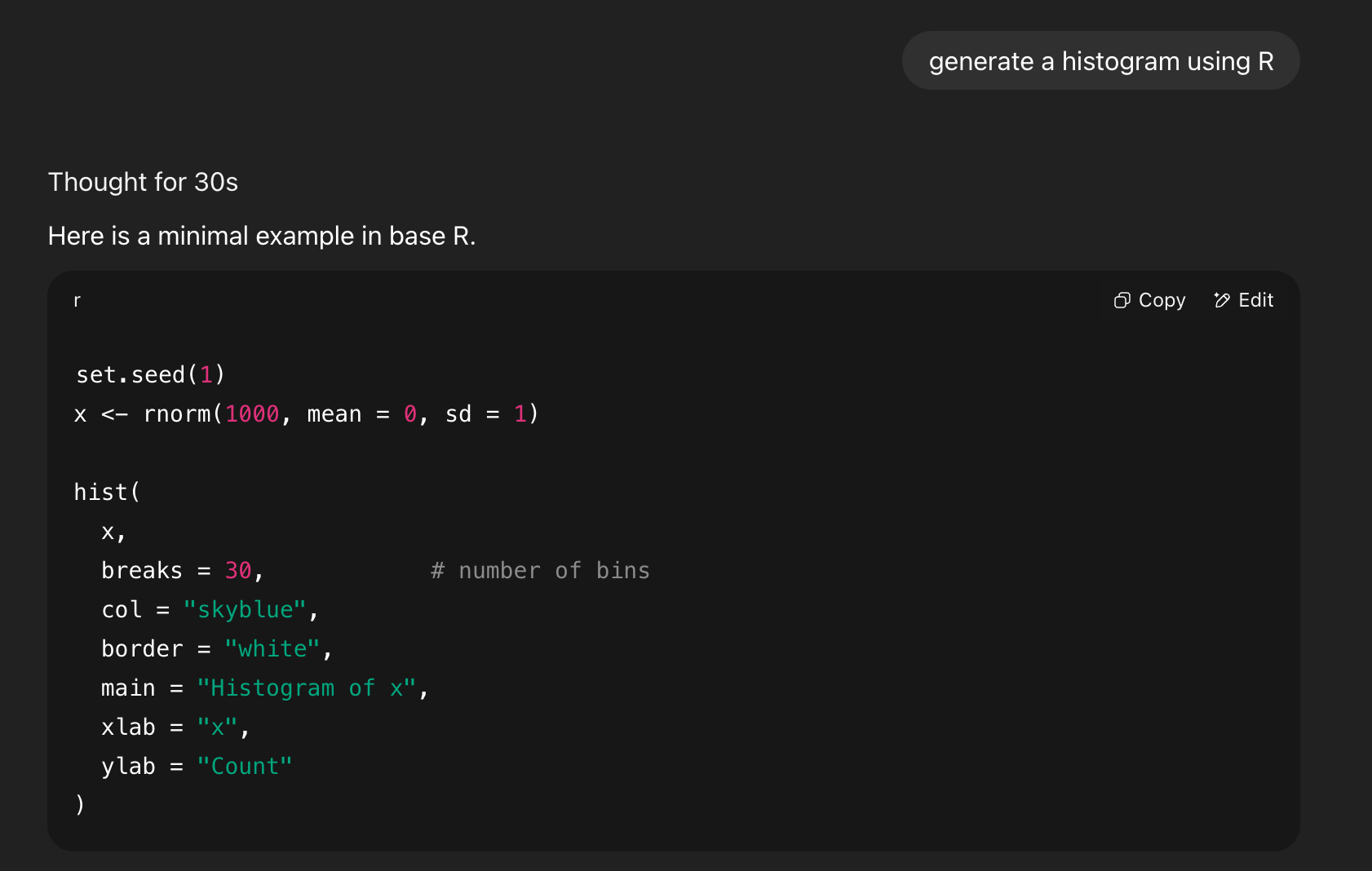Click the "skyblue" color string

pyautogui.click(x=245, y=609)
